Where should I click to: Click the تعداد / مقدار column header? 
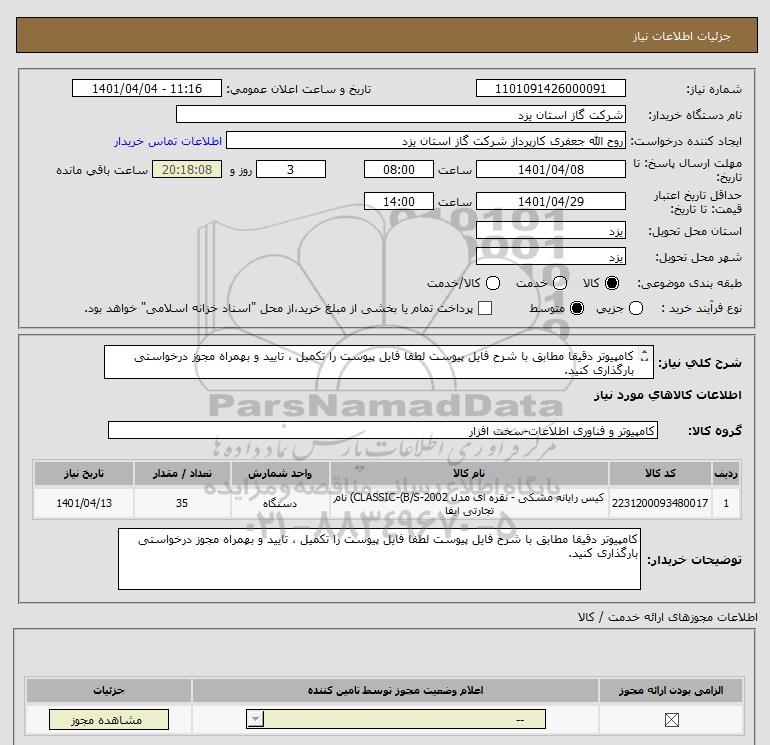[182, 473]
